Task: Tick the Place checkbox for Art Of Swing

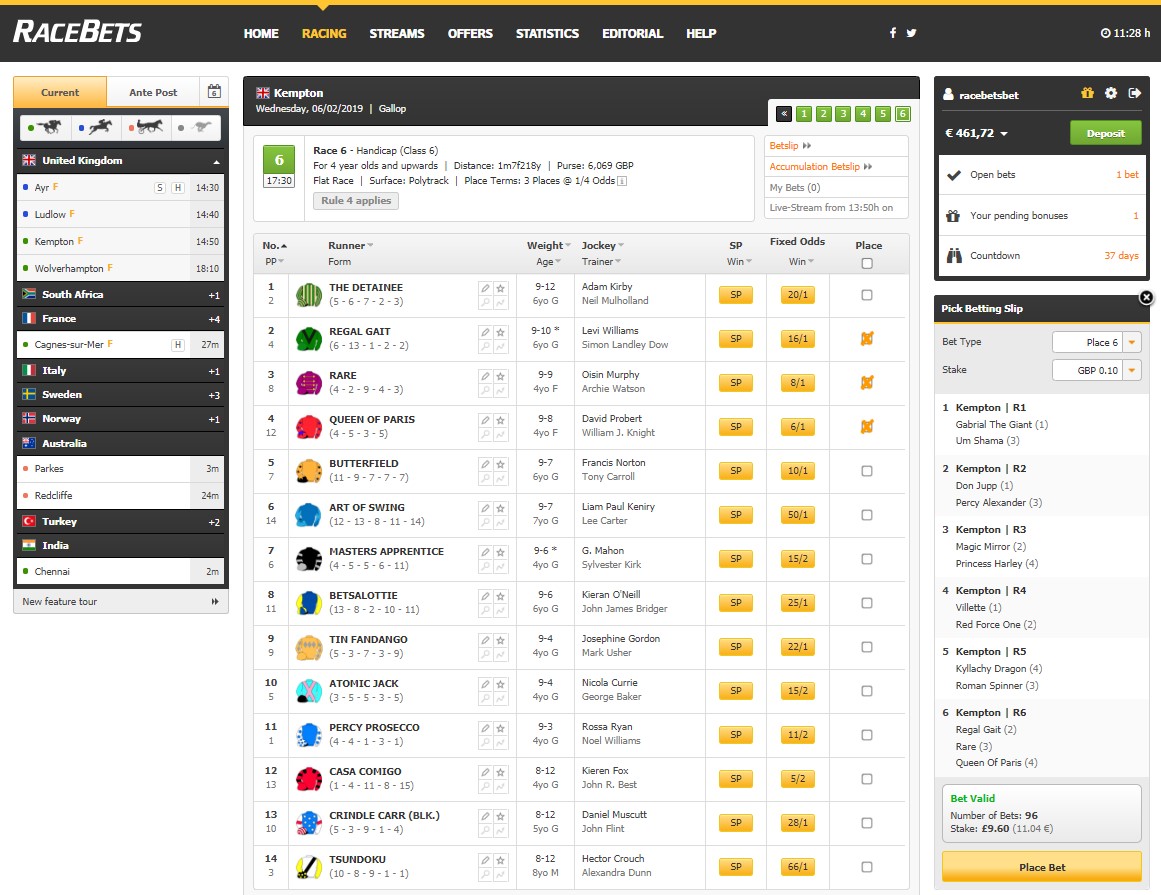Action: tap(867, 514)
